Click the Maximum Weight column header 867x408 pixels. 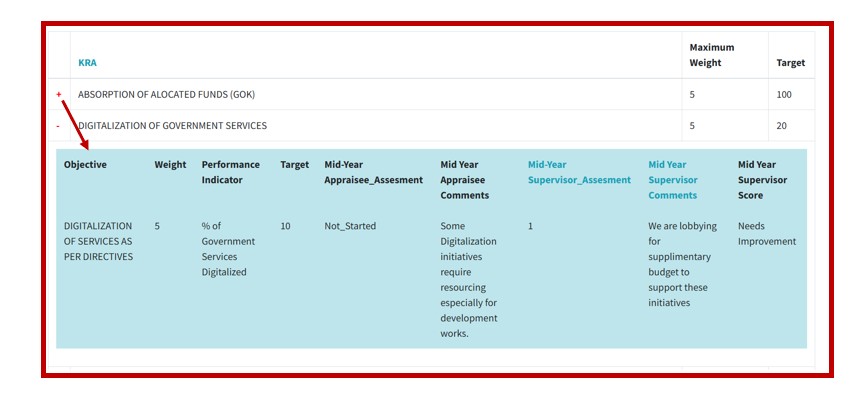pos(712,55)
